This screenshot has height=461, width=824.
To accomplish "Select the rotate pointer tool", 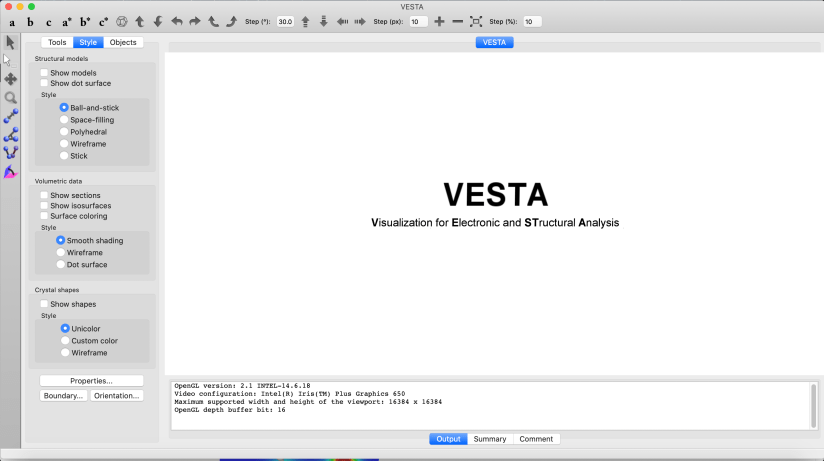I will [11, 42].
